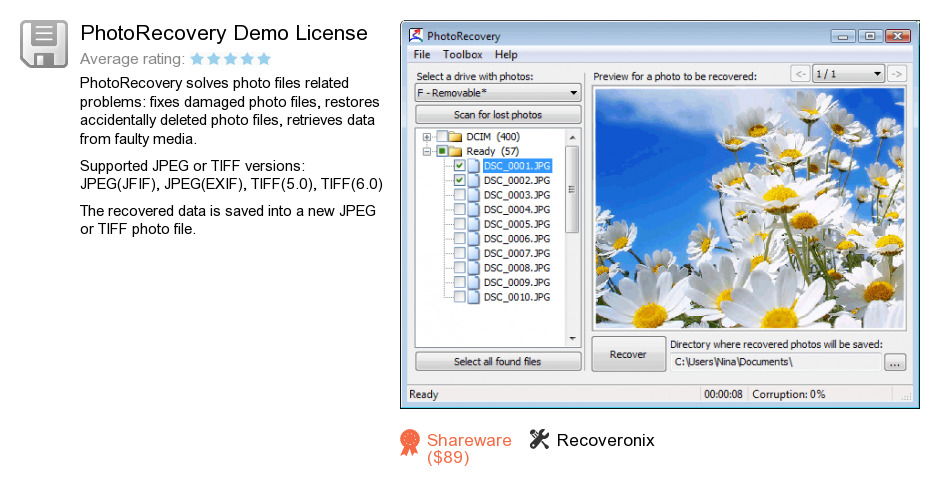940x493 pixels.
Task: Click the fifth rating star
Action: click(x=264, y=59)
